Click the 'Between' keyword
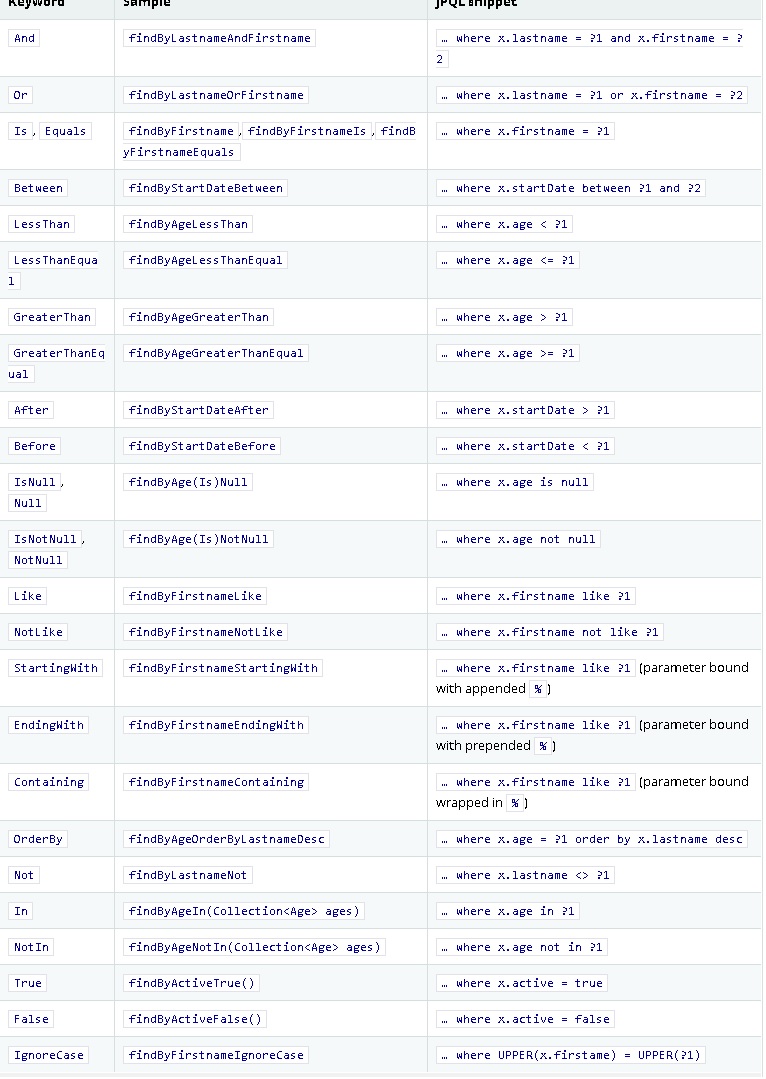Image resolution: width=766 pixels, height=1079 pixels. pos(38,188)
